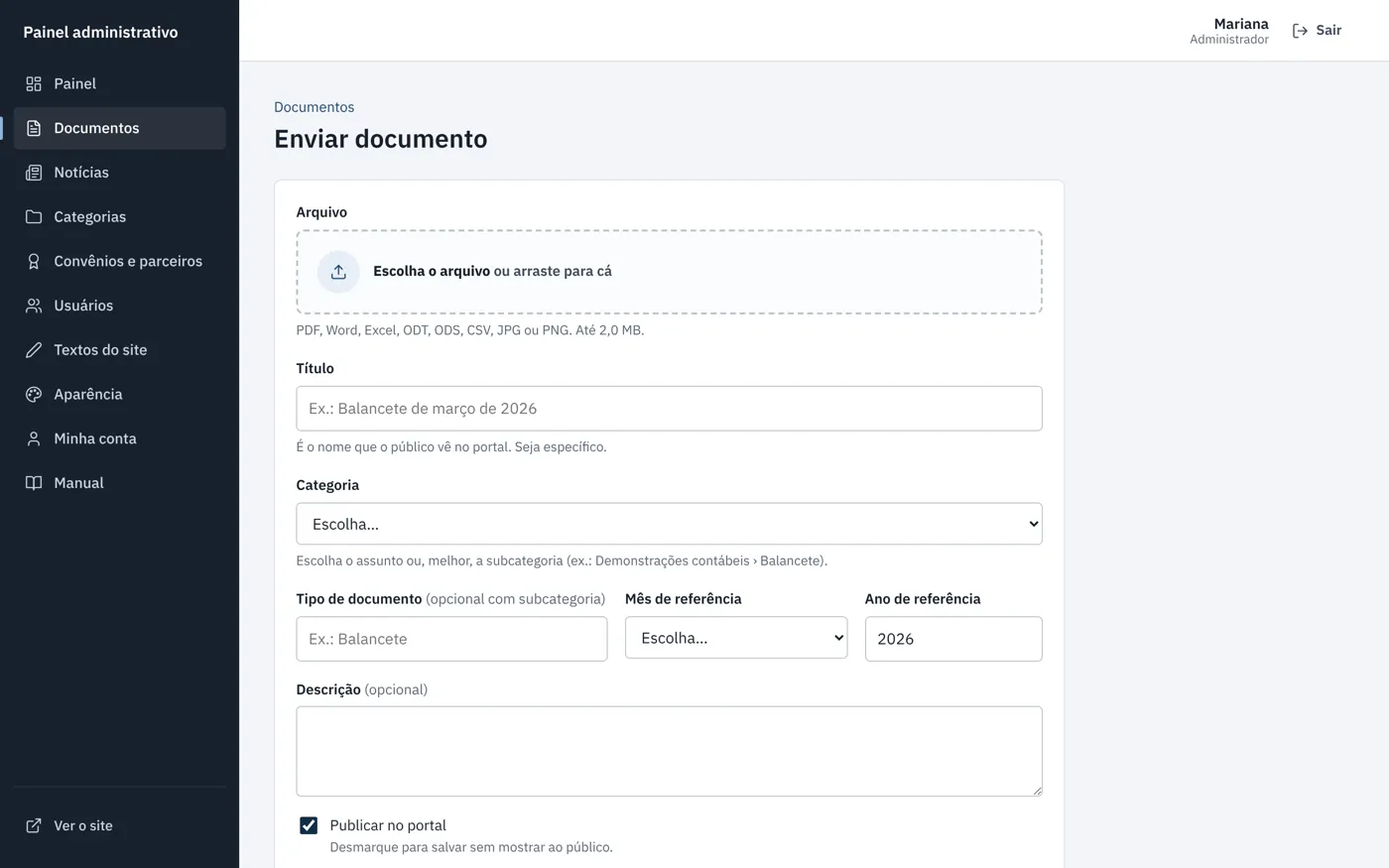The width and height of the screenshot is (1389, 868).
Task: Click the Descrição text area
Action: 669,751
